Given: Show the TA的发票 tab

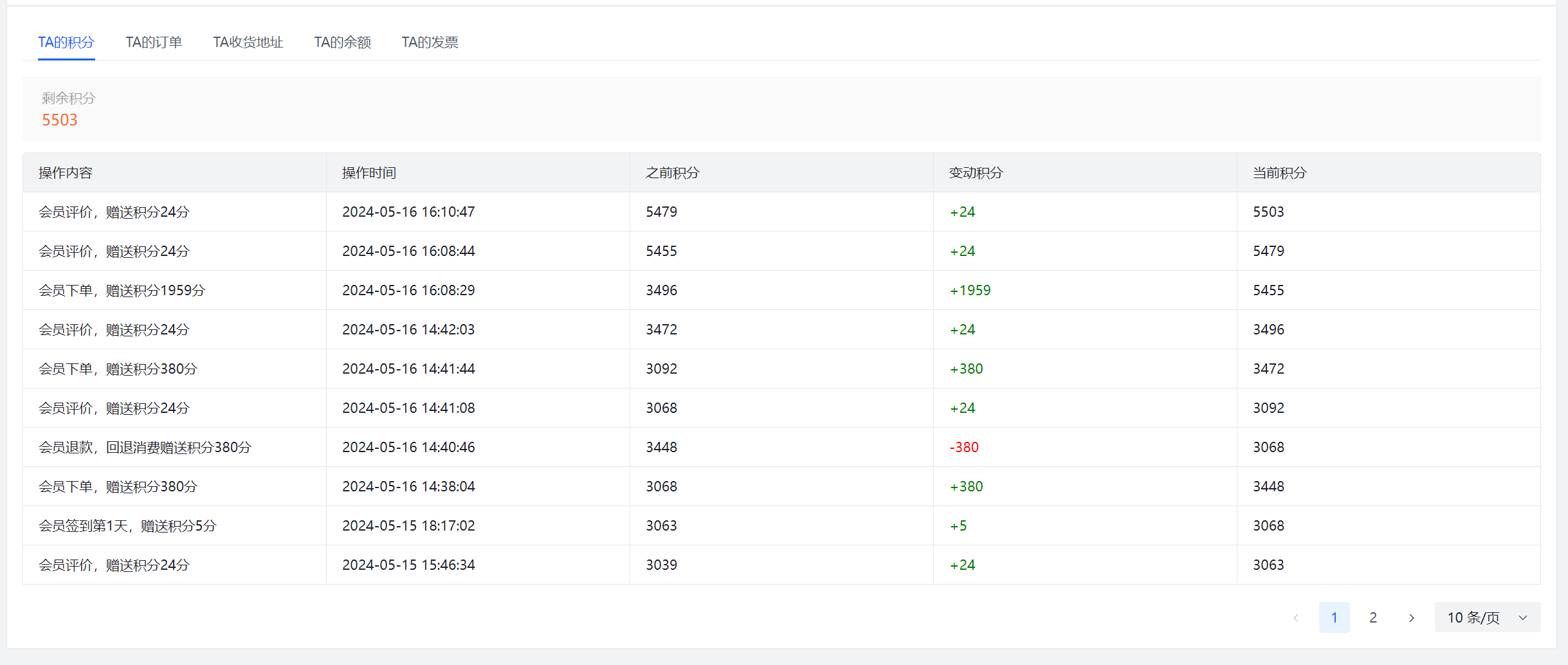Looking at the screenshot, I should tap(430, 42).
